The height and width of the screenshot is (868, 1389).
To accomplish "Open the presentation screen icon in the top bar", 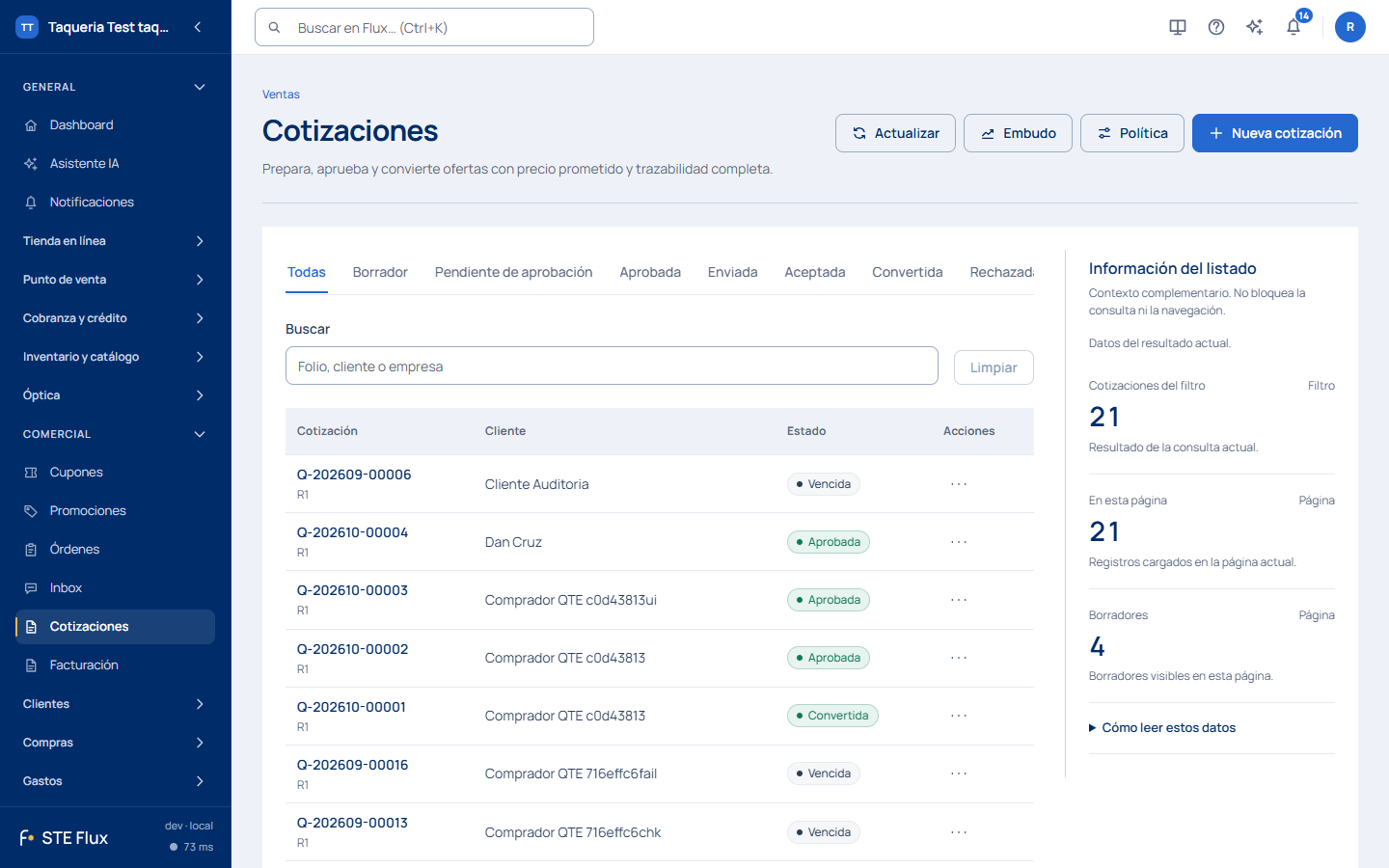I will (1178, 27).
